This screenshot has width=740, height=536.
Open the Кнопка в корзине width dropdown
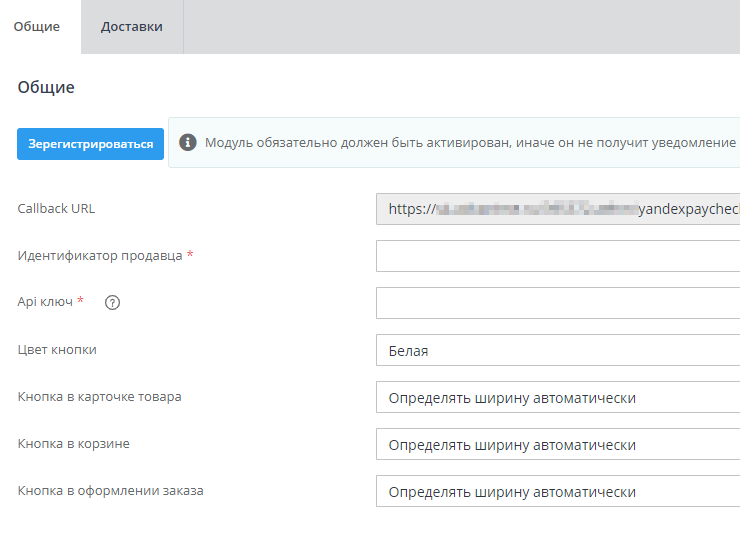(x=558, y=445)
